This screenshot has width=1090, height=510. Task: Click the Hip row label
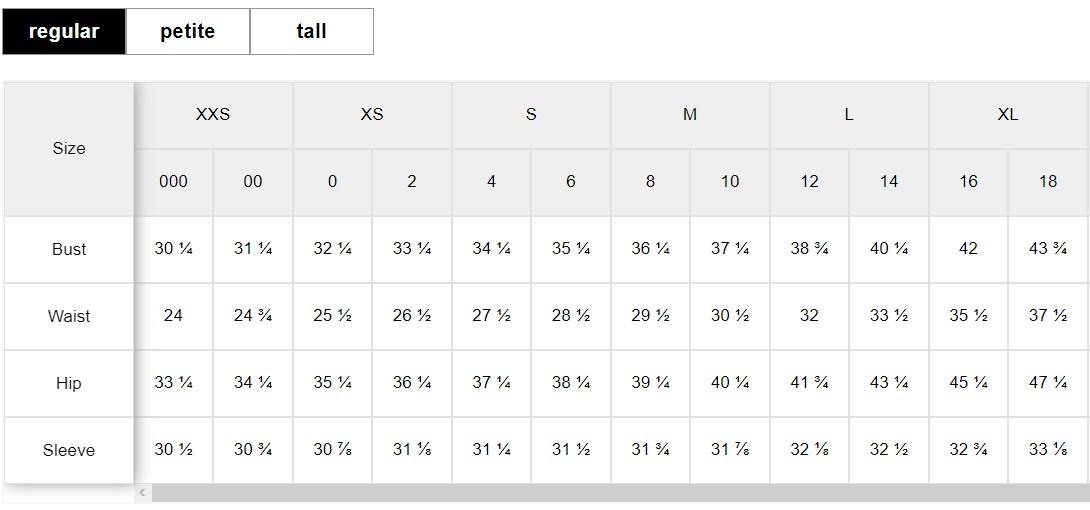click(69, 383)
